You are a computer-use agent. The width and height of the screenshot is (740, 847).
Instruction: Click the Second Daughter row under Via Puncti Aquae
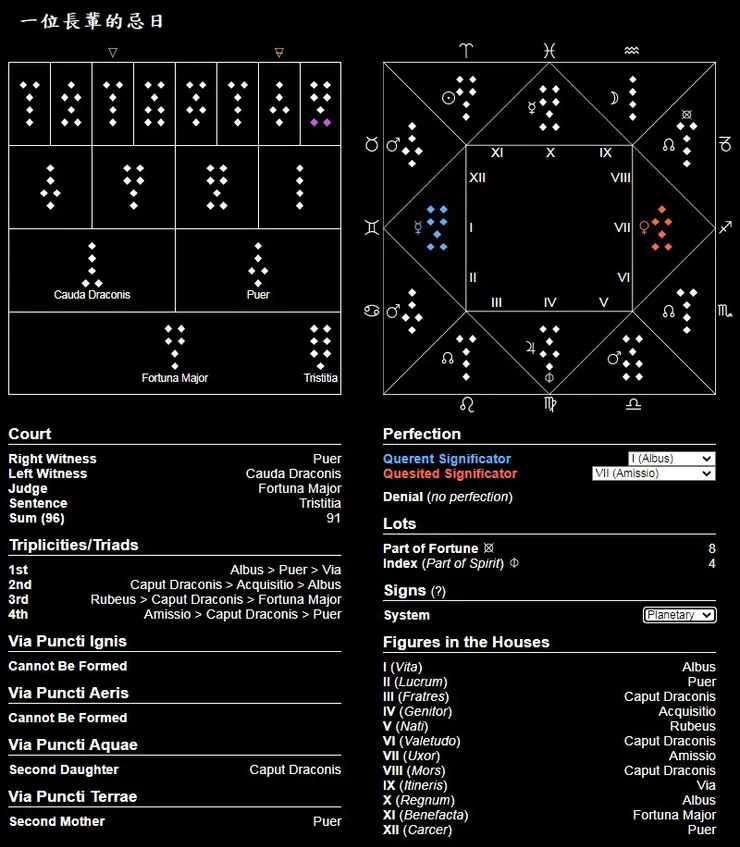(174, 770)
